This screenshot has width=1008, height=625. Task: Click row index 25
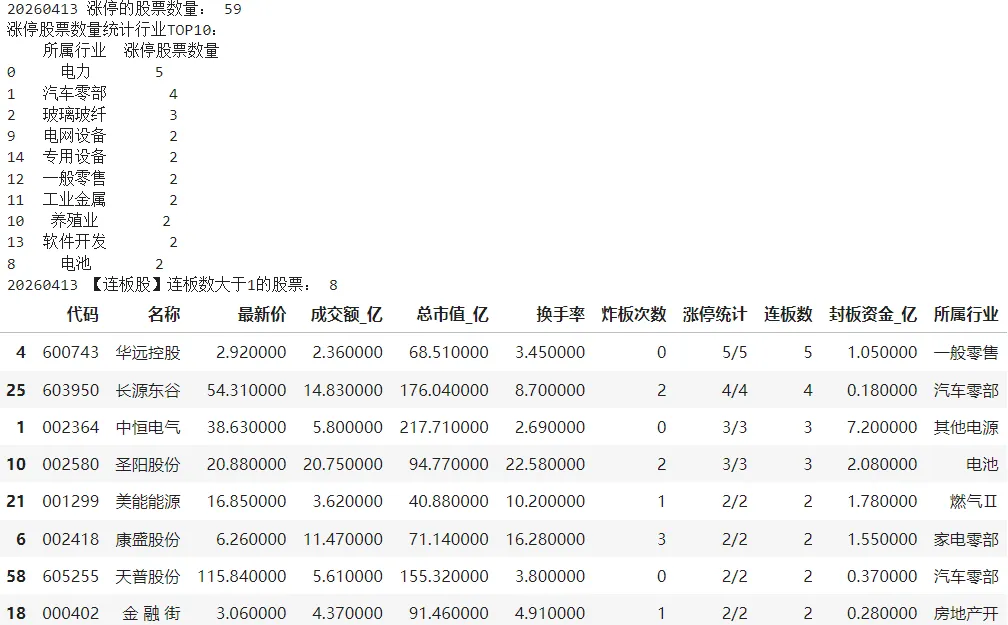point(16,390)
